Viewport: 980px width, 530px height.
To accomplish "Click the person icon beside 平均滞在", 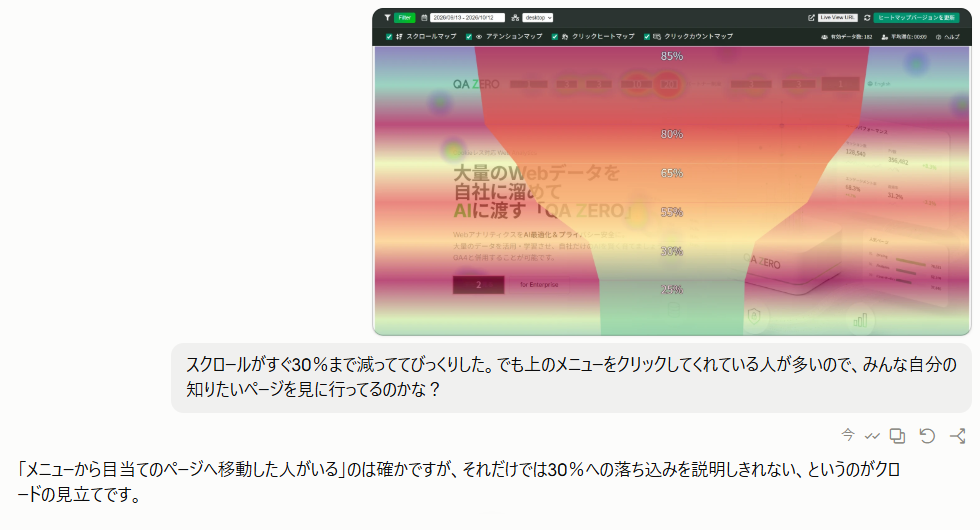I will click(885, 37).
